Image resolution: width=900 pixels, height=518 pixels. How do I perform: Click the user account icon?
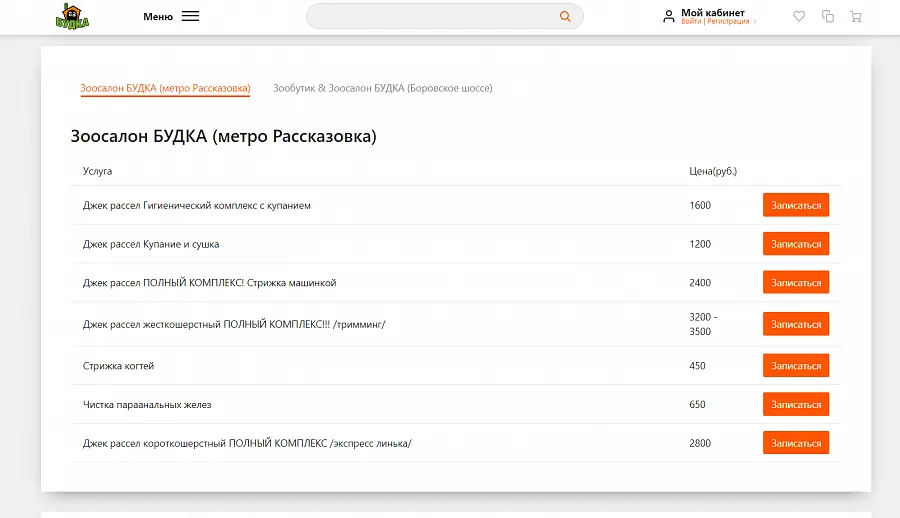coord(668,16)
